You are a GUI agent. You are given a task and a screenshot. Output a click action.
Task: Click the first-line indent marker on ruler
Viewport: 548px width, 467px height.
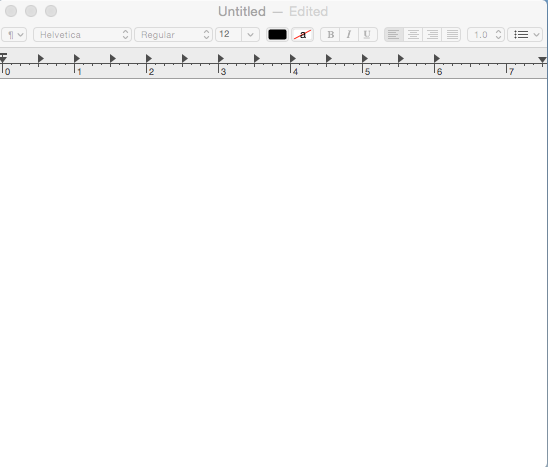click(x=3, y=55)
